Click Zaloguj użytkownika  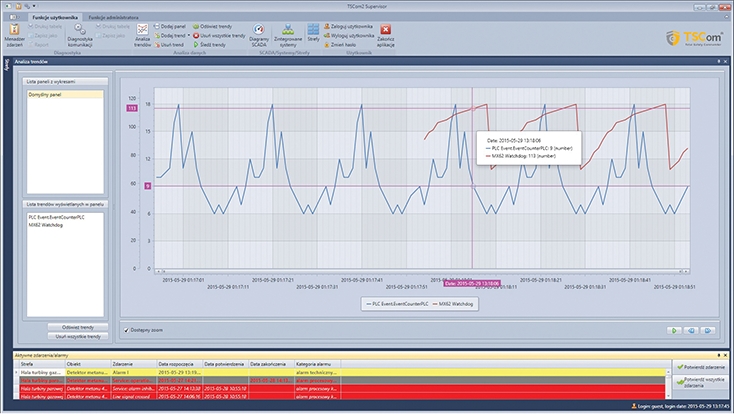pyautogui.click(x=348, y=27)
